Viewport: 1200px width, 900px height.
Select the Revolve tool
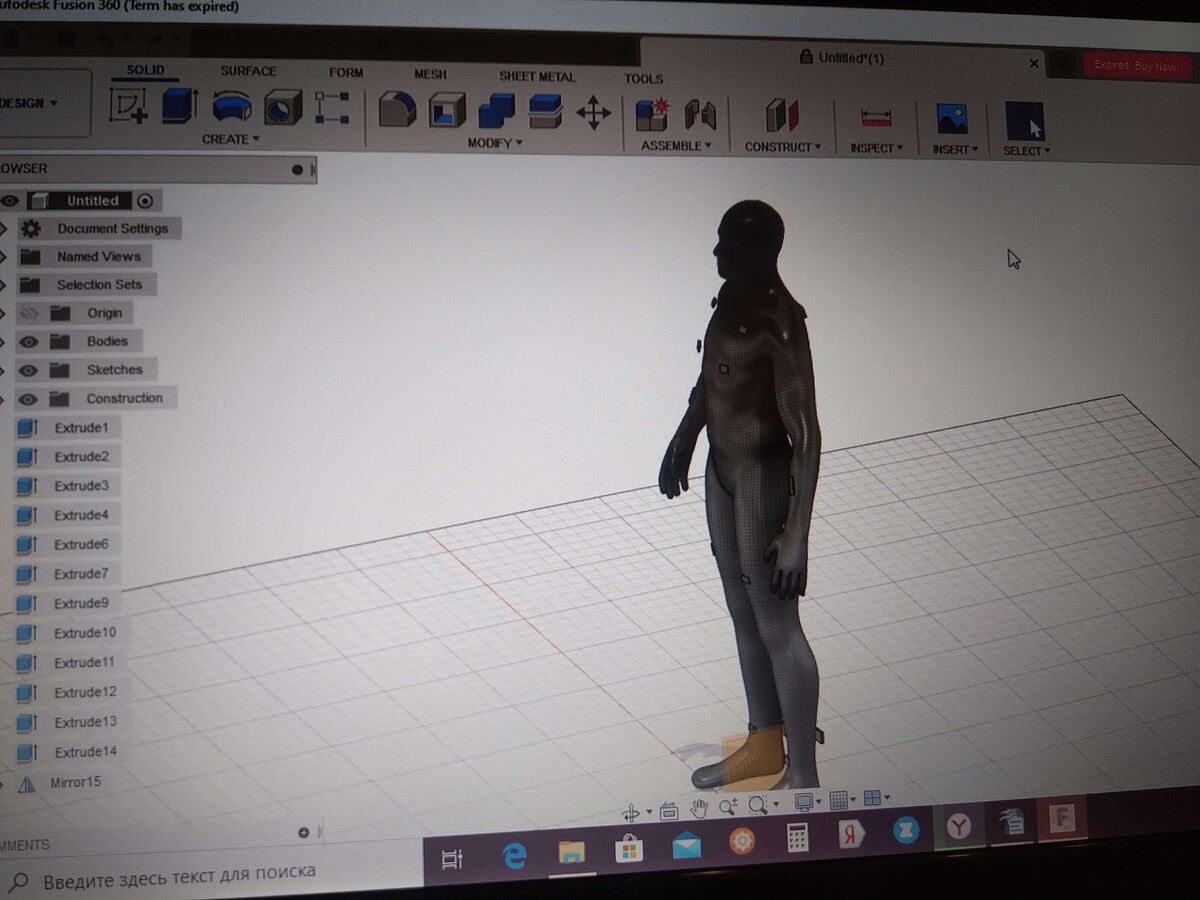tap(232, 106)
